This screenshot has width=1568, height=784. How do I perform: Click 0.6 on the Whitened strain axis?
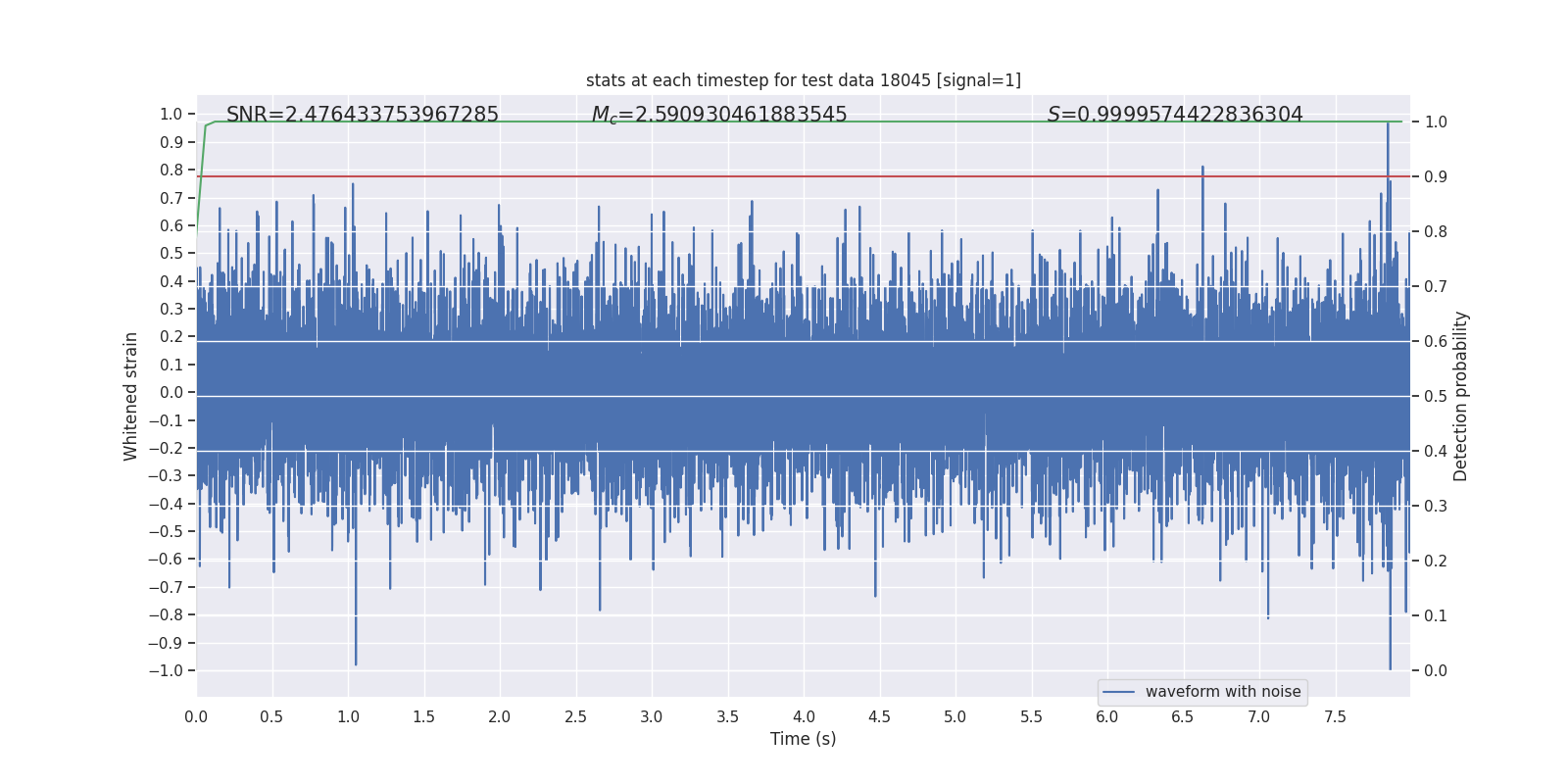pos(171,225)
